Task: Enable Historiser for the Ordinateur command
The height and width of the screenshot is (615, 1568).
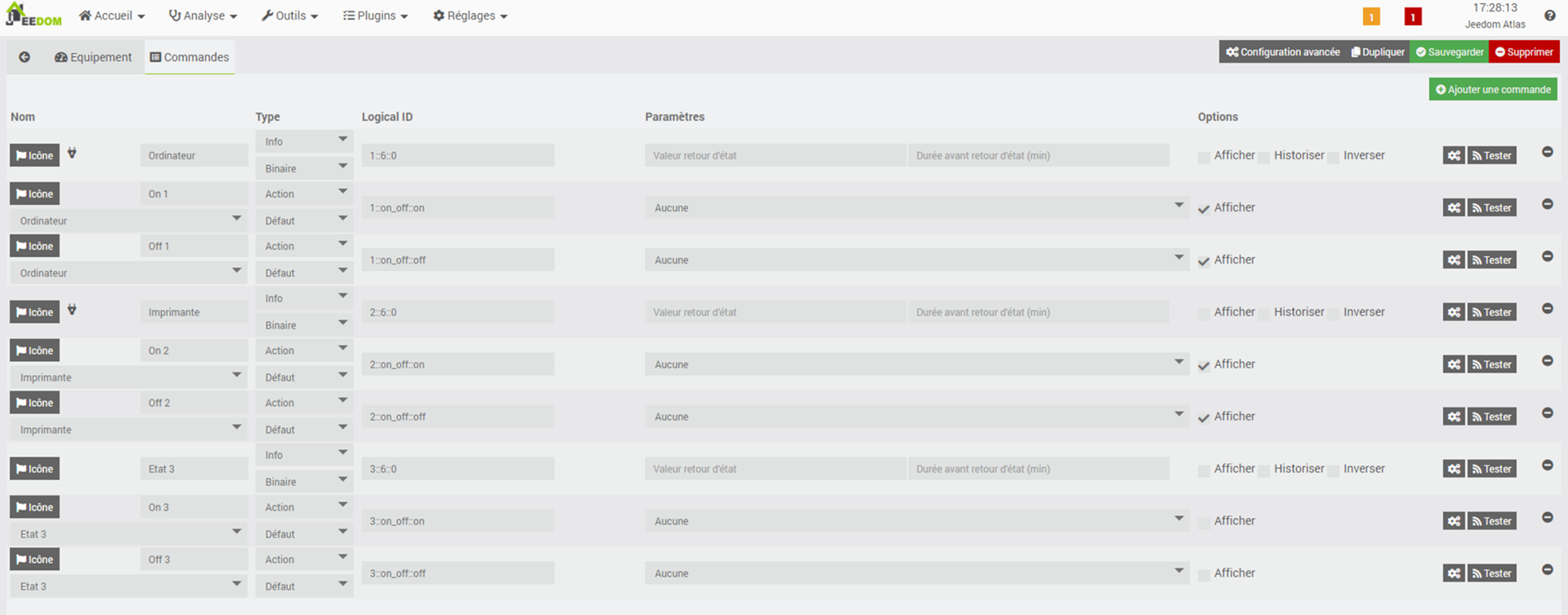Action: point(1264,157)
